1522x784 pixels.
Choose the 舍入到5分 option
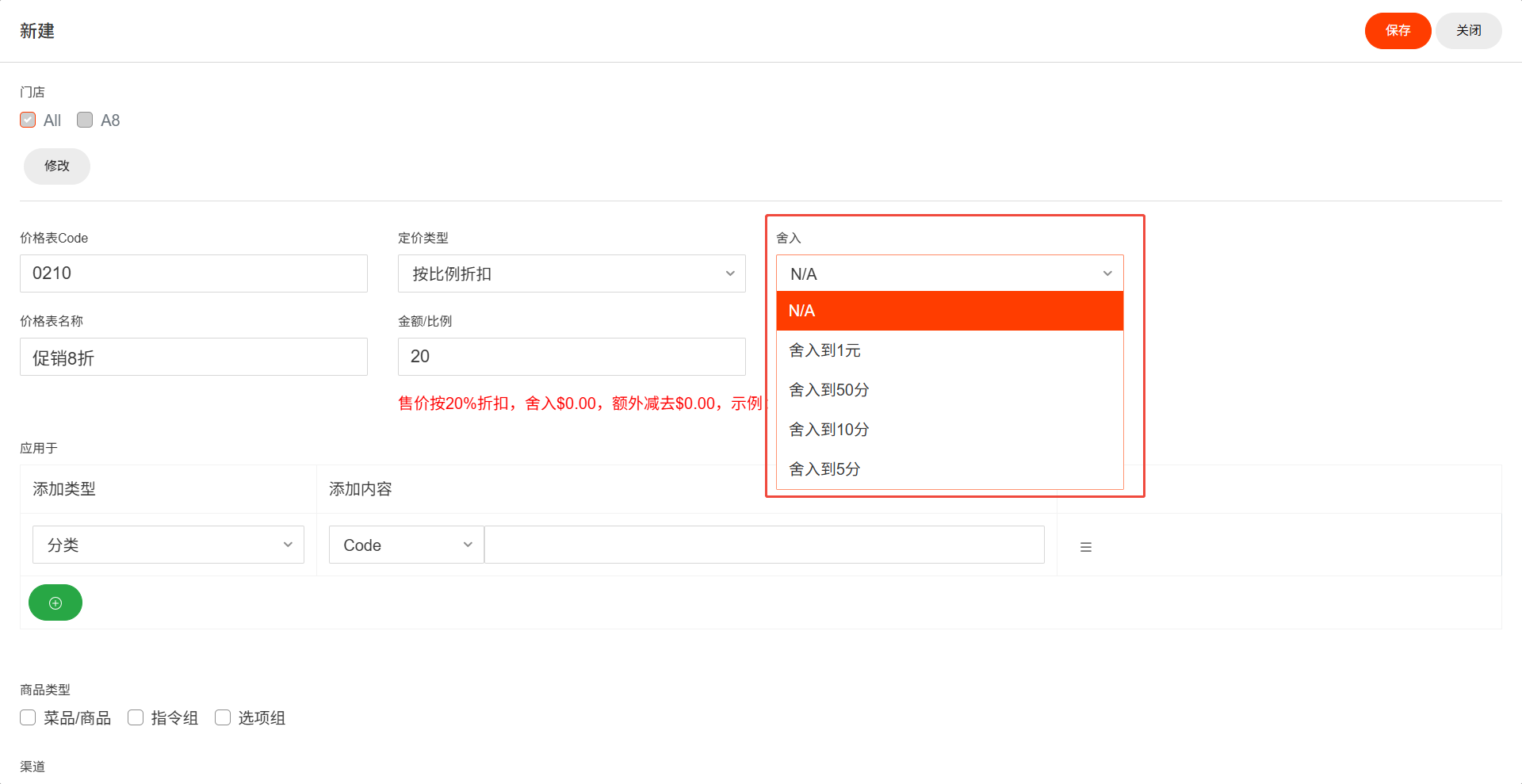[950, 469]
